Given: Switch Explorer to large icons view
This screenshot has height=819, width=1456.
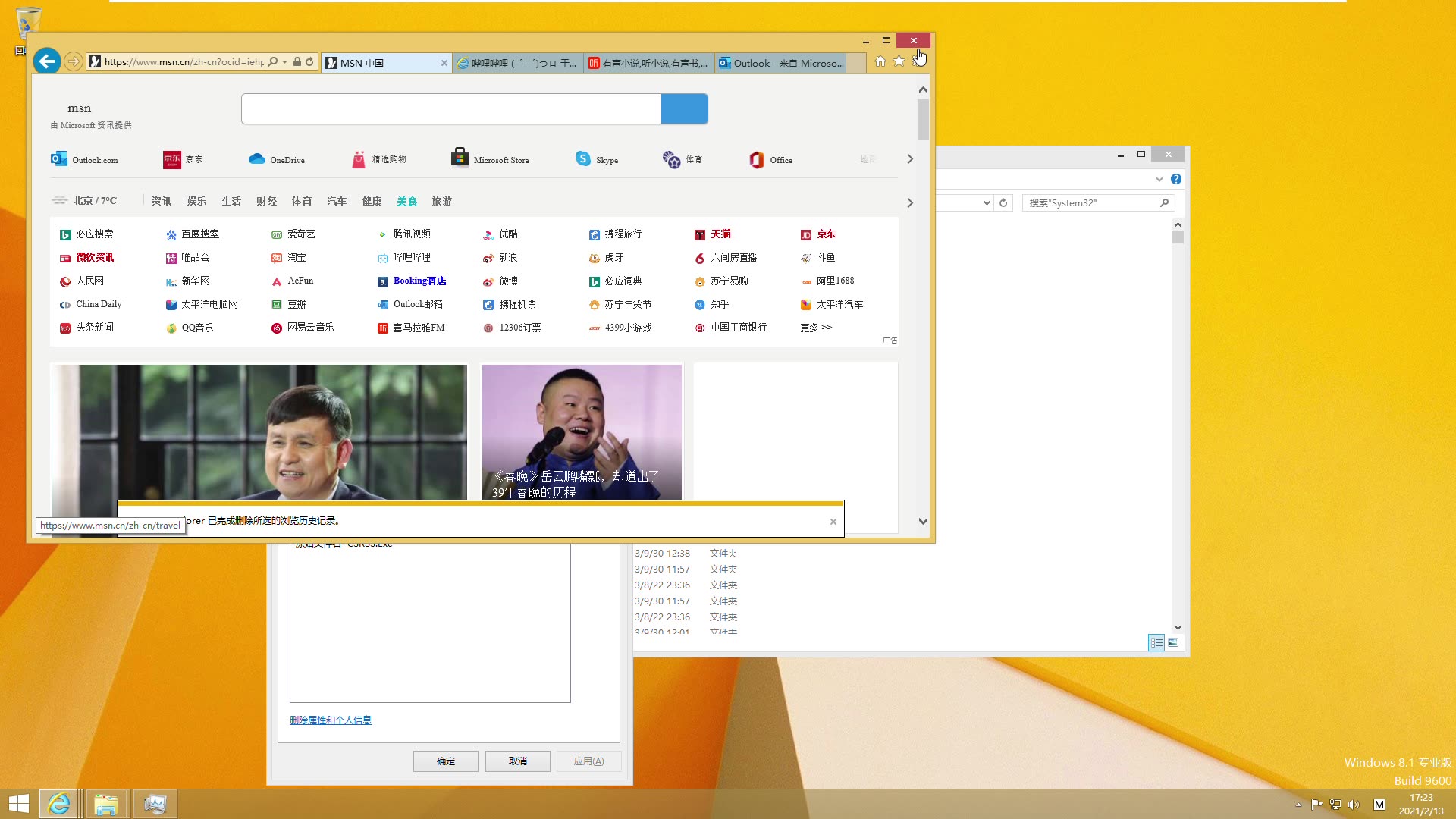Looking at the screenshot, I should click(1173, 643).
